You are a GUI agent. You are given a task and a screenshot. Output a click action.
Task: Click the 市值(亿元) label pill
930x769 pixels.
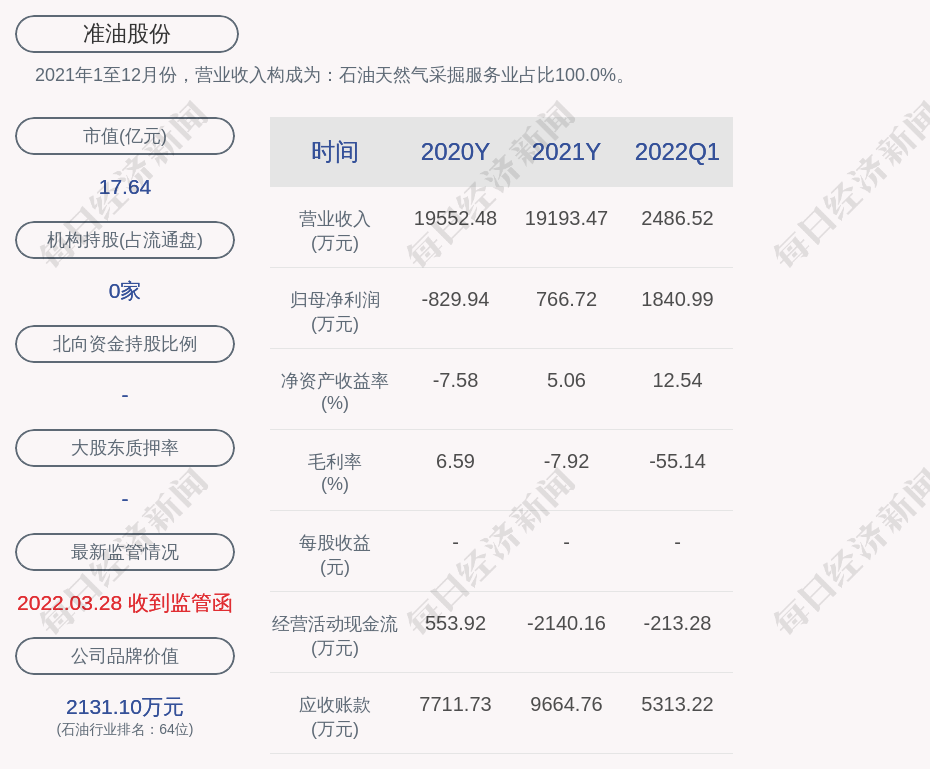[x=125, y=136]
